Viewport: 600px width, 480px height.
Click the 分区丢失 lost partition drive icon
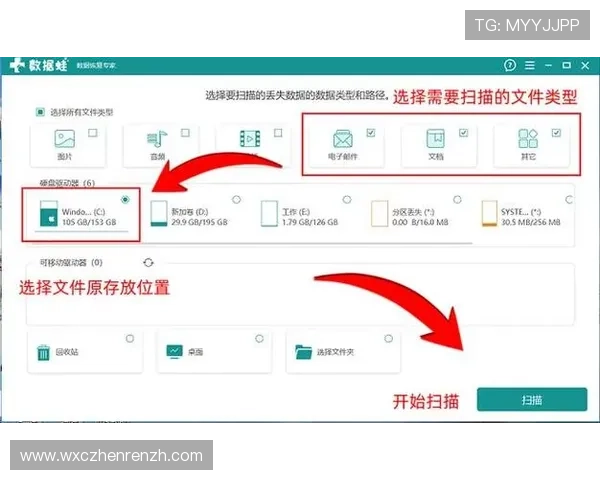(x=379, y=214)
